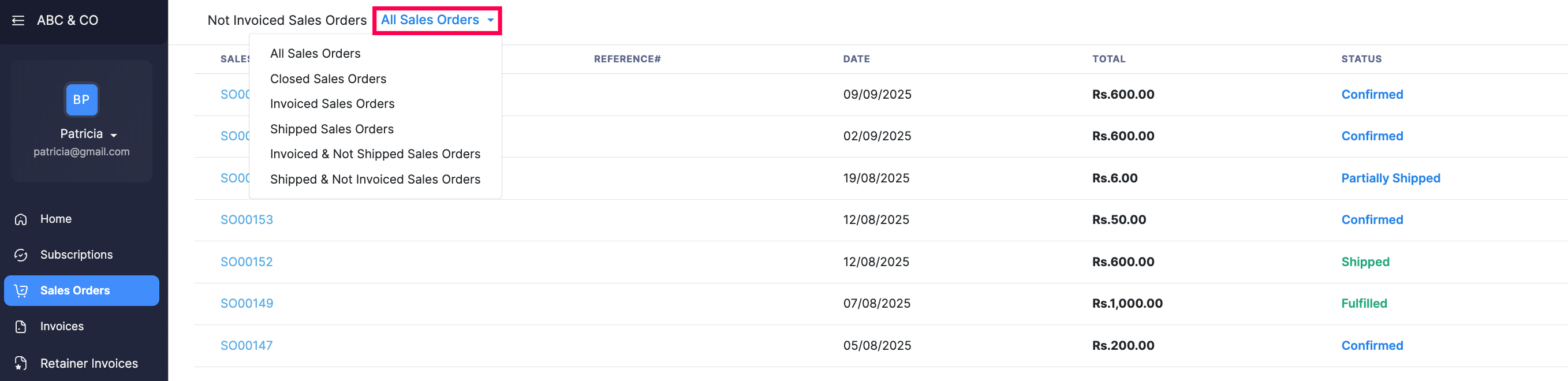
Task: Select Shipped Sales Orders filter
Action: point(331,129)
